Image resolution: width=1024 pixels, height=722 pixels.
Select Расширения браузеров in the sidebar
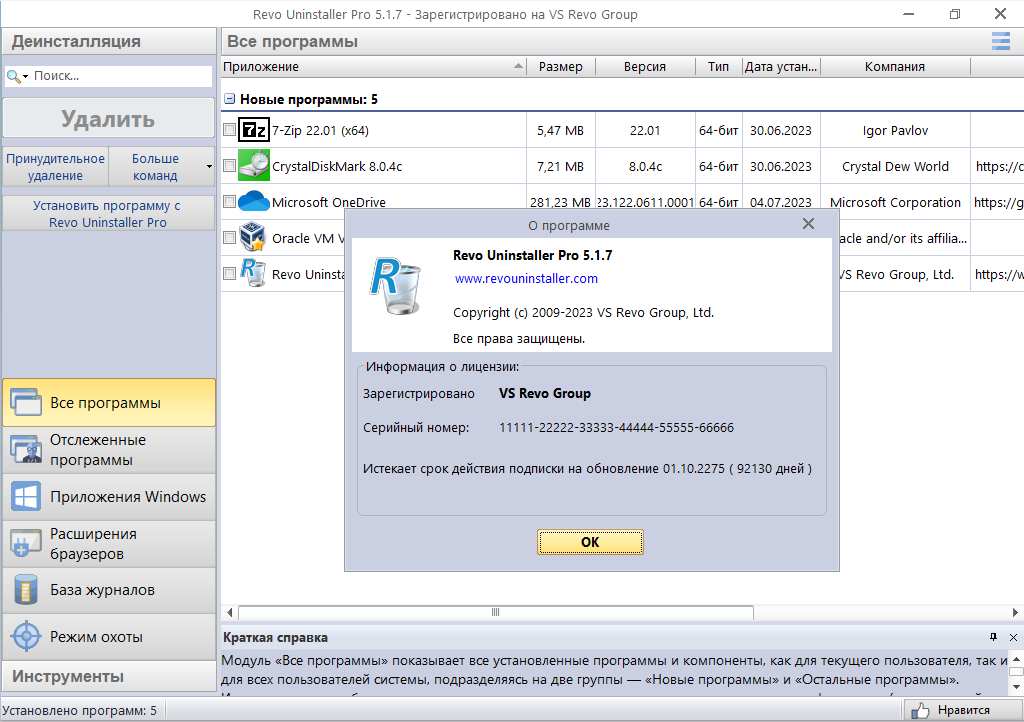(x=108, y=543)
